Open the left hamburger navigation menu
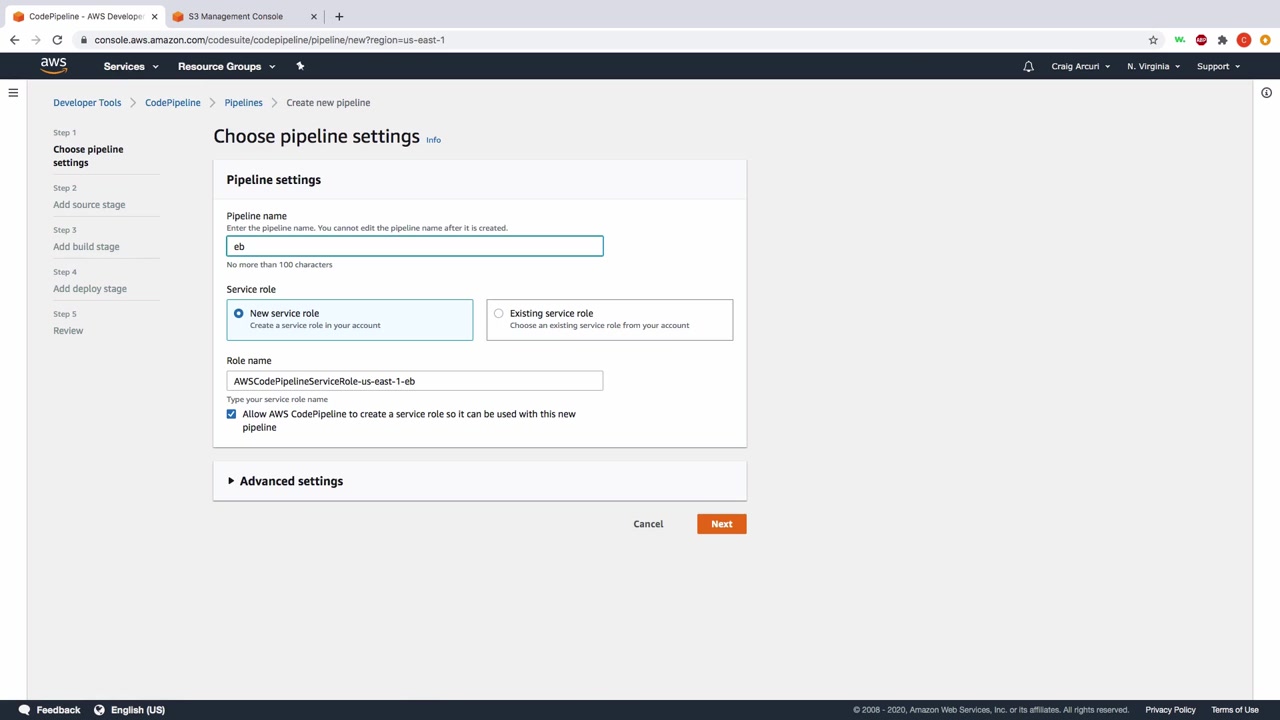Viewport: 1280px width, 720px height. [x=13, y=93]
